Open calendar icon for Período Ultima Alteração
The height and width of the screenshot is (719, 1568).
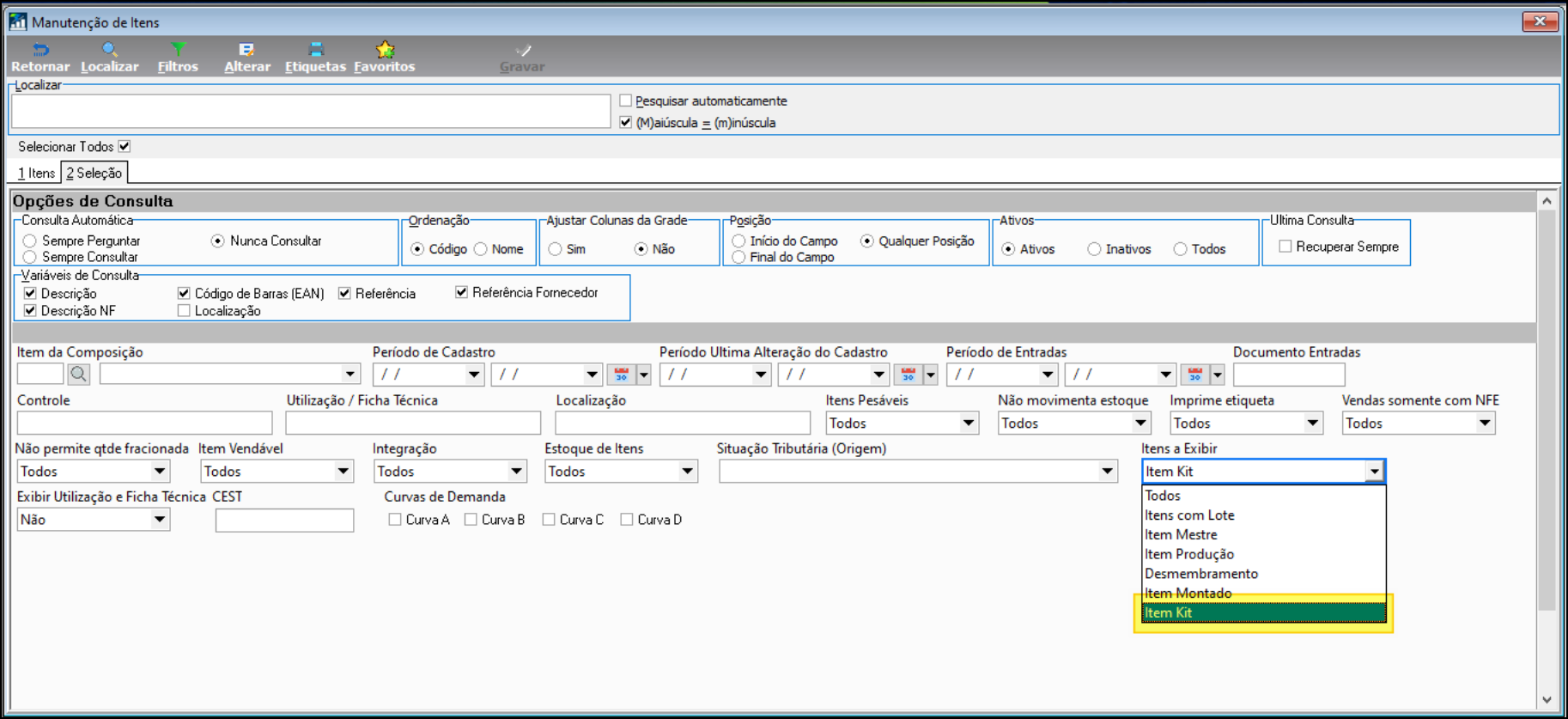(909, 375)
